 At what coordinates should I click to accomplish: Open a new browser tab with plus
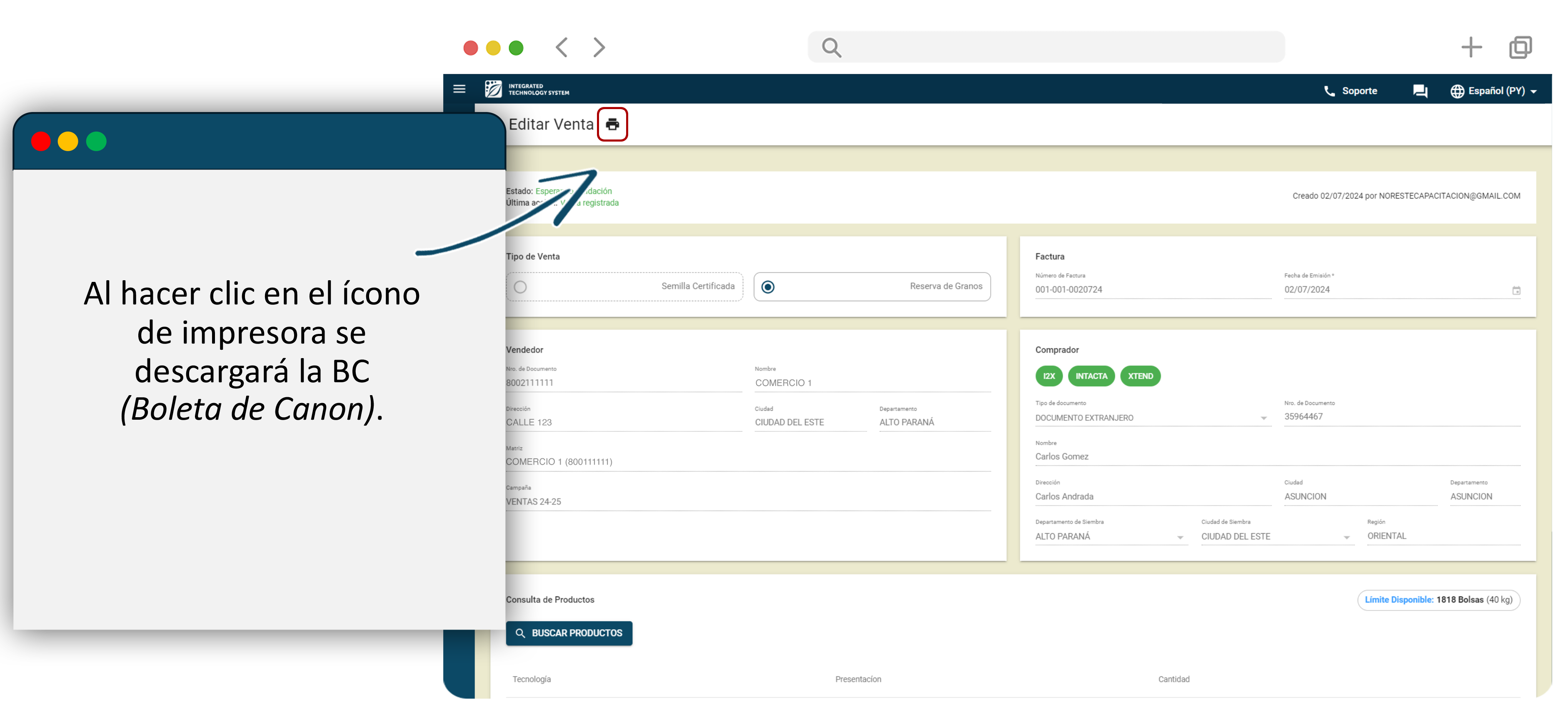[1471, 47]
